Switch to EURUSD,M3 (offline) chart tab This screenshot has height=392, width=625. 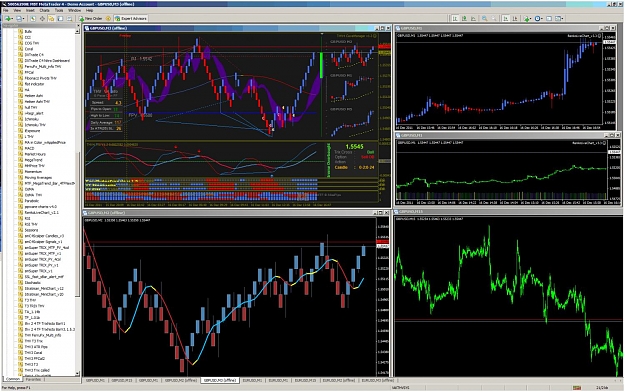coord(377,381)
